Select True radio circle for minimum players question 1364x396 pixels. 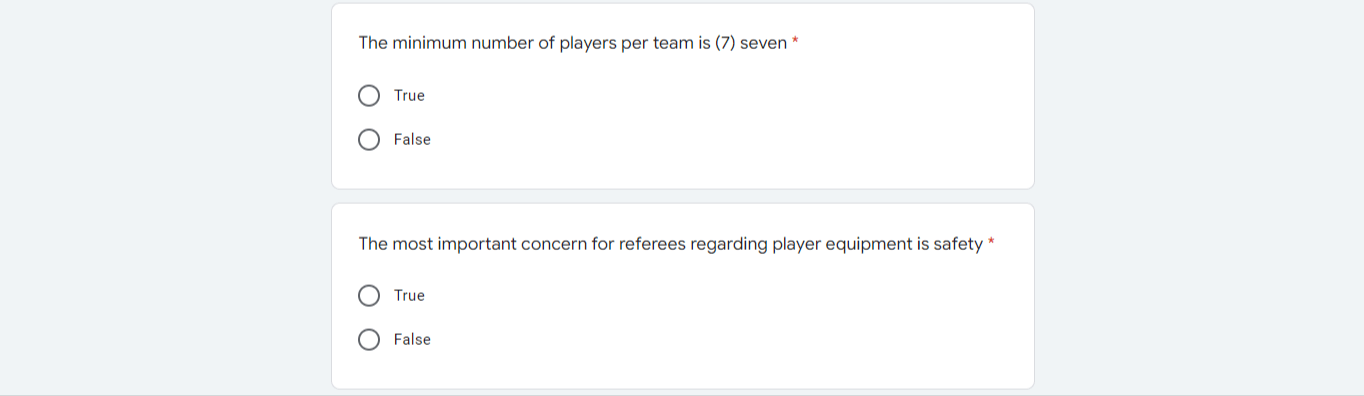369,96
